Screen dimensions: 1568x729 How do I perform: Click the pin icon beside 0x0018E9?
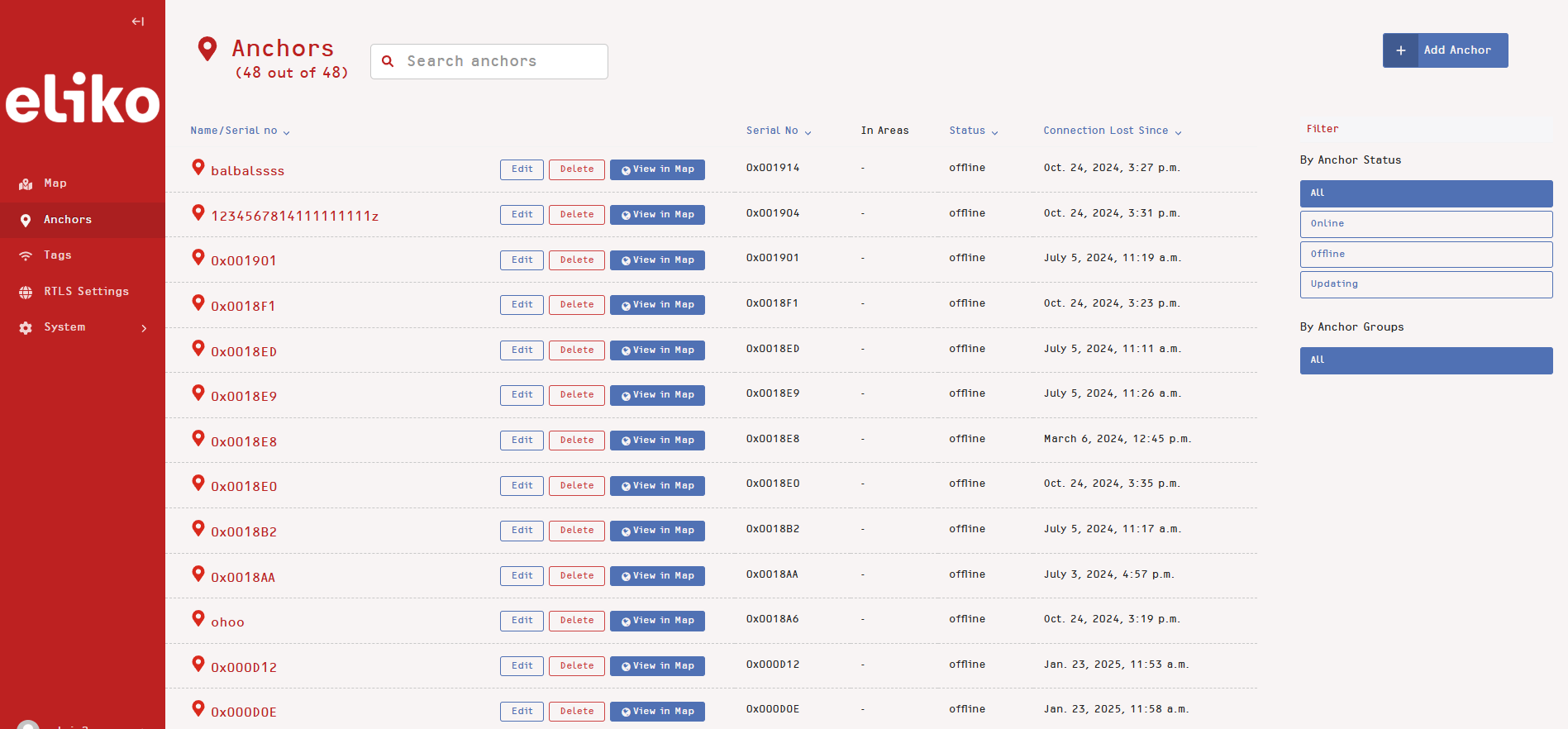198,393
